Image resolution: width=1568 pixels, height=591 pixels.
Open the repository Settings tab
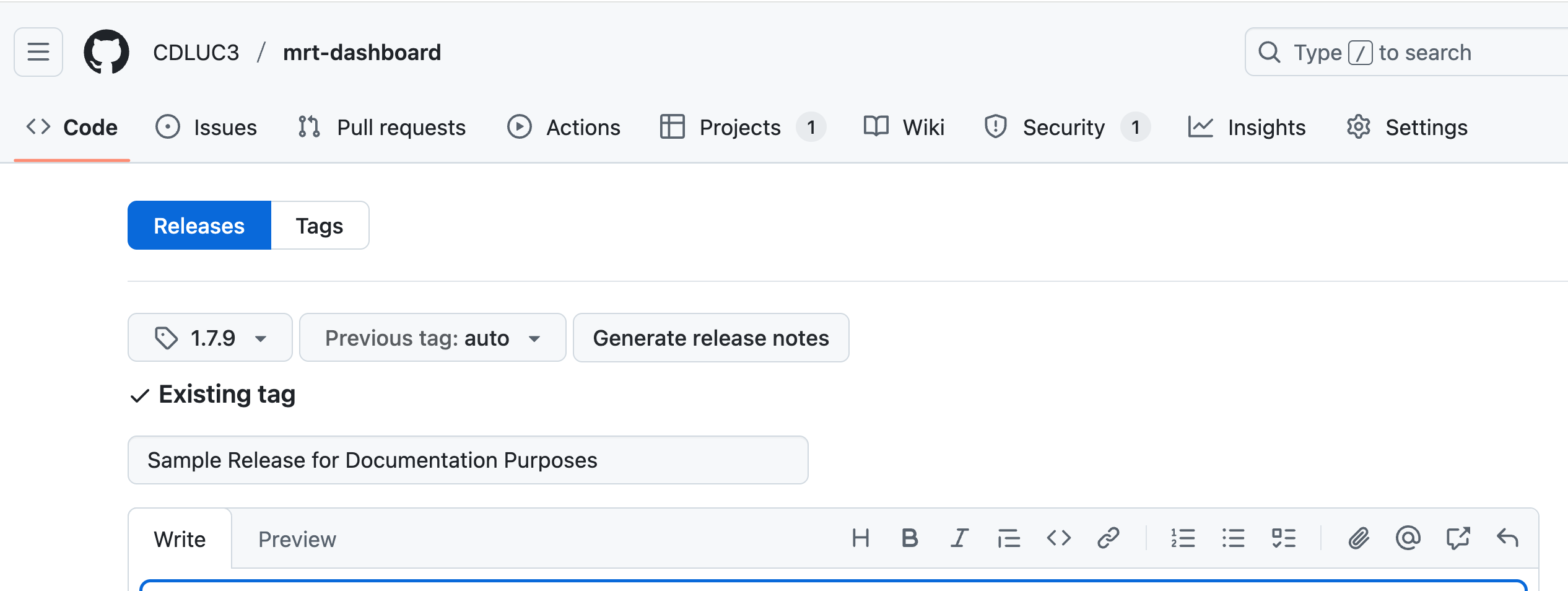coord(1407,127)
